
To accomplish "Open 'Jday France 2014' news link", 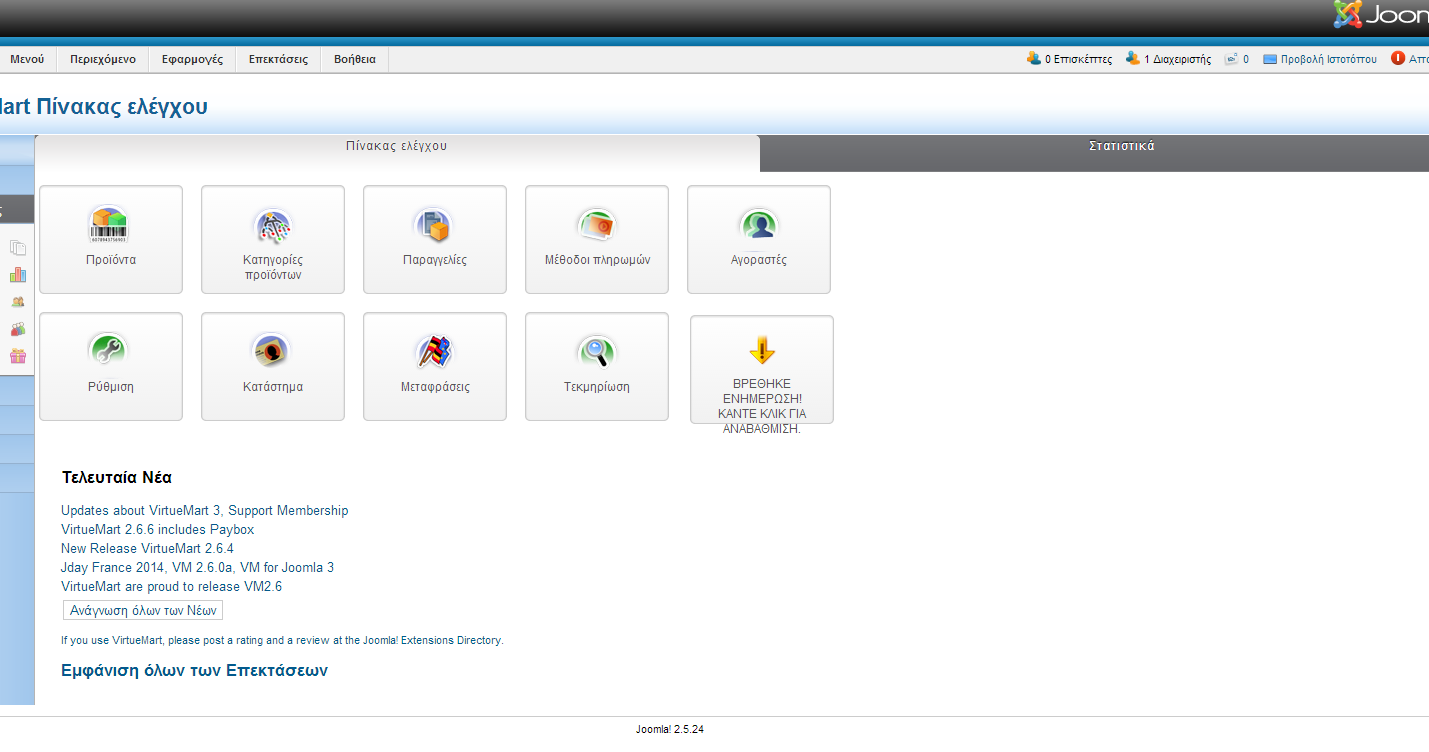I will click(x=197, y=567).
